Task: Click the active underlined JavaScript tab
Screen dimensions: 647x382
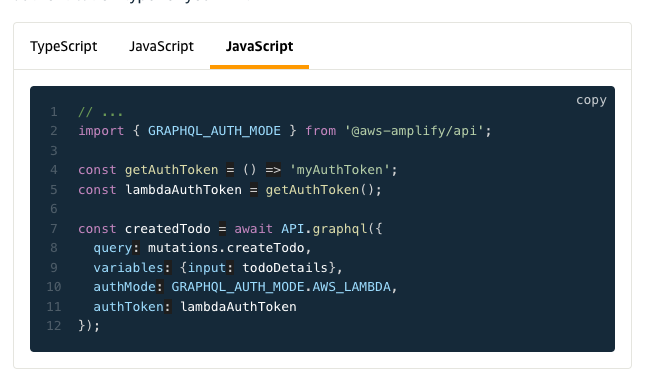Action: [260, 46]
